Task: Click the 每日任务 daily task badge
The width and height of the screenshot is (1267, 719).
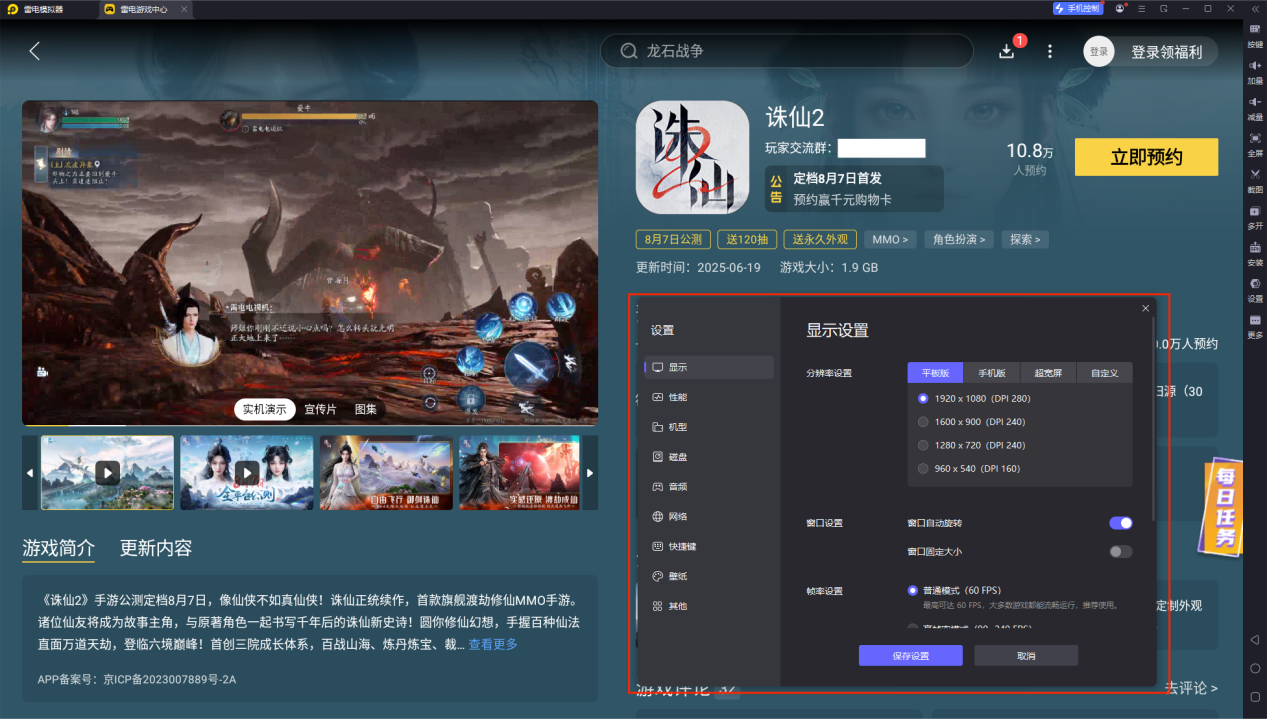Action: (1223, 507)
